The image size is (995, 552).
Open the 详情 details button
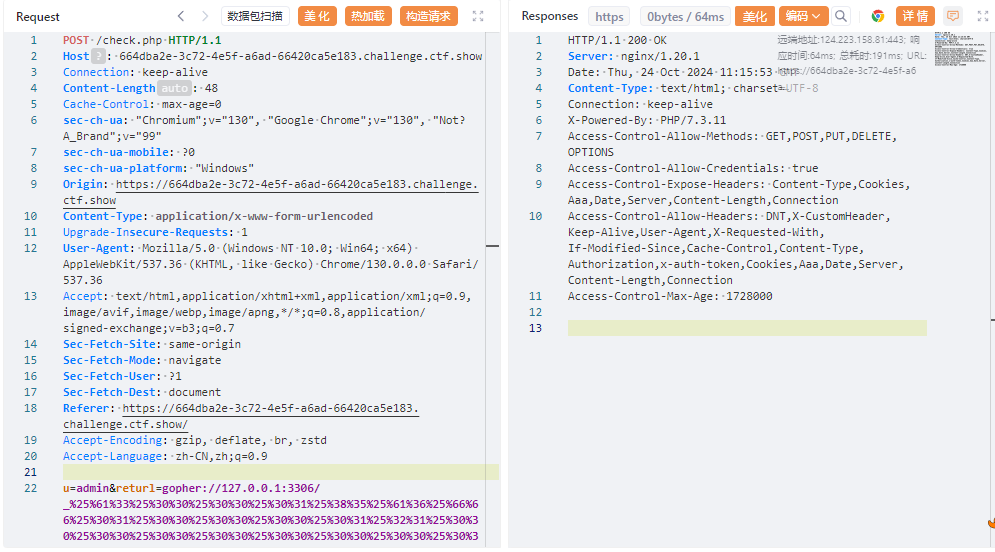point(915,16)
